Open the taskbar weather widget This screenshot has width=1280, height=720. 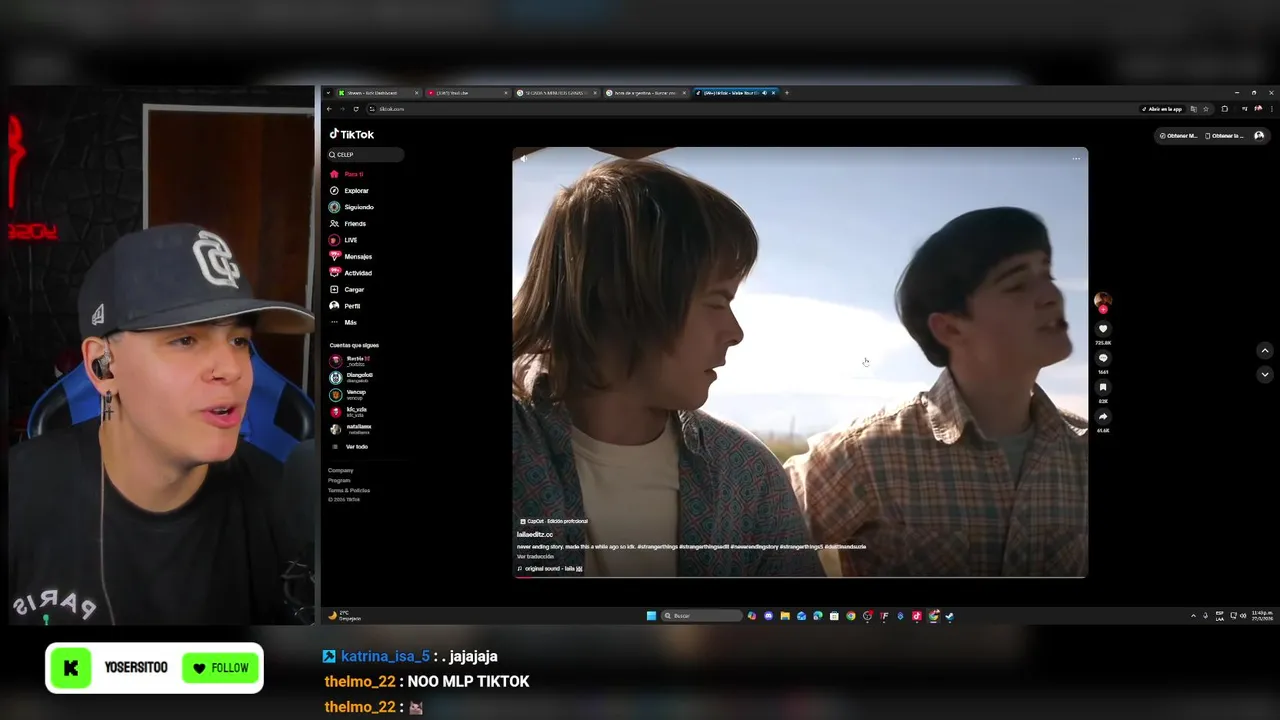tap(345, 616)
